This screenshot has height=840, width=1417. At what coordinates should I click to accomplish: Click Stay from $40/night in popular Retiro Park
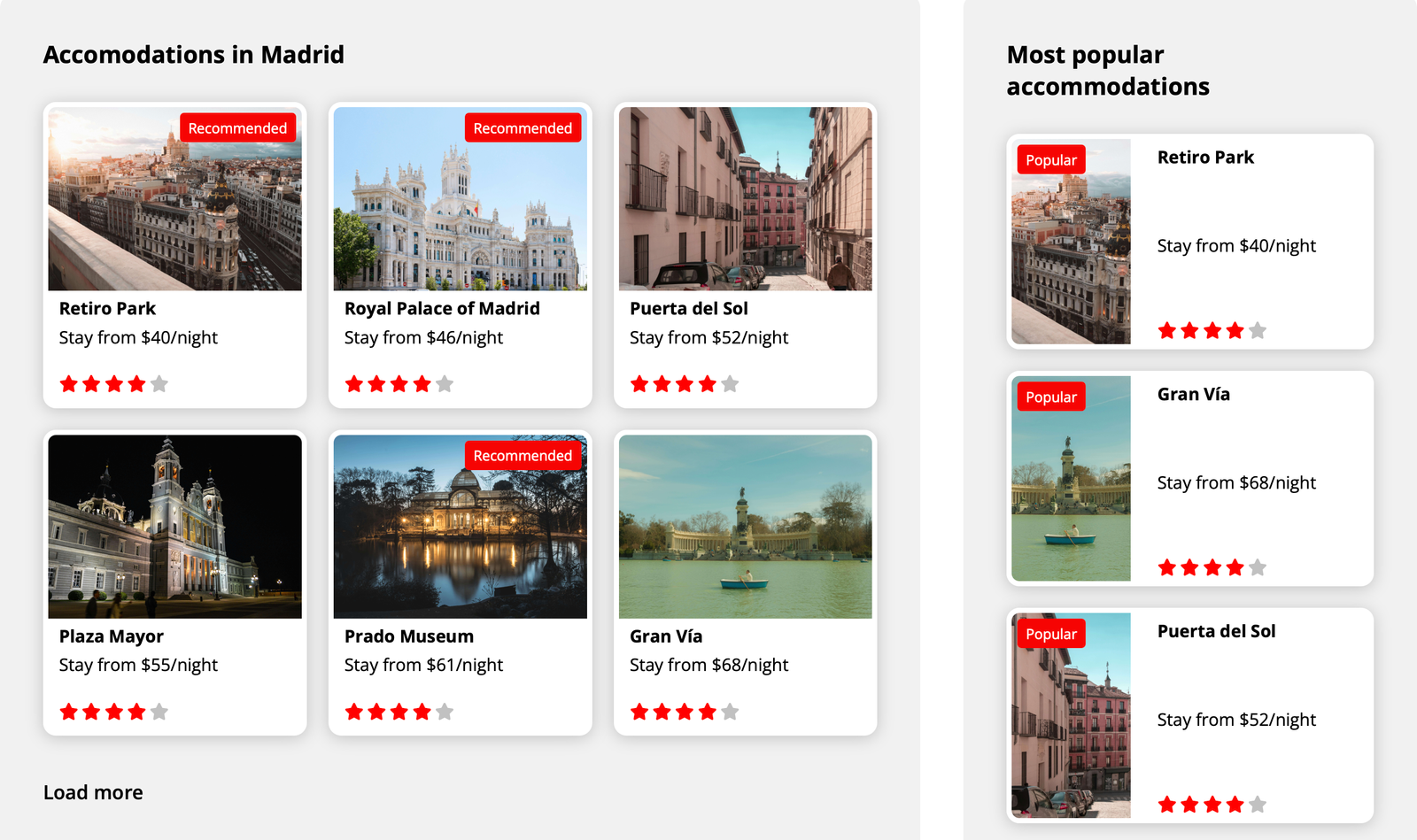[x=1236, y=246]
